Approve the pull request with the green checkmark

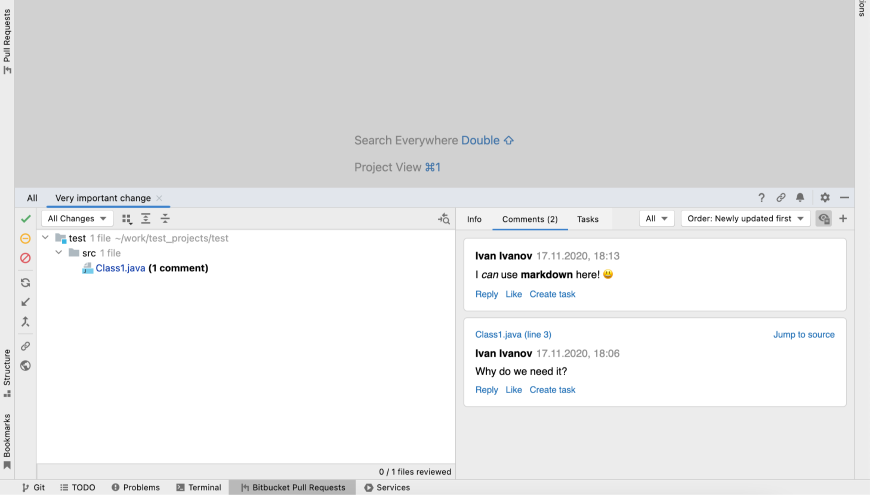26,218
